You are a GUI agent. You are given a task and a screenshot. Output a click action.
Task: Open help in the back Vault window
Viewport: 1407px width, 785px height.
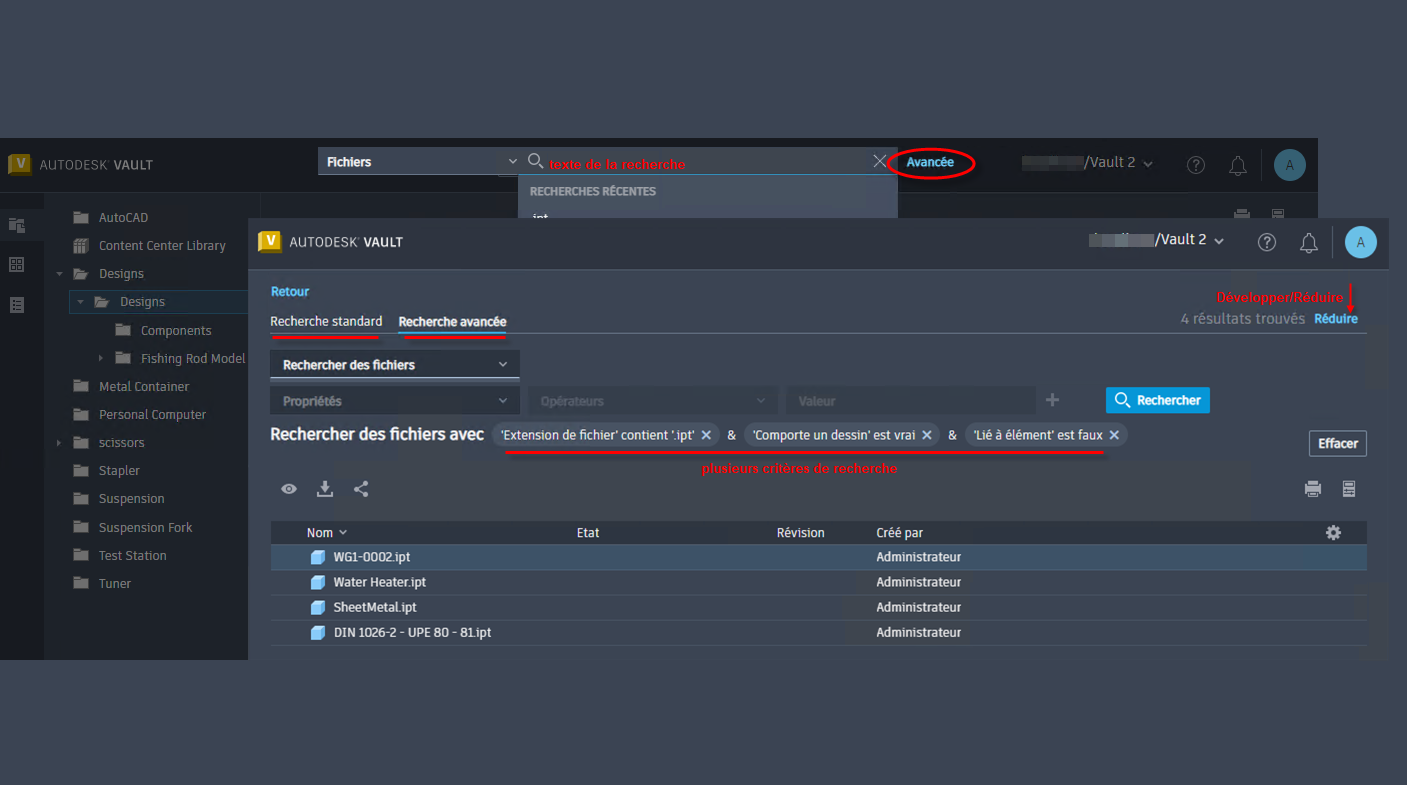[1196, 165]
